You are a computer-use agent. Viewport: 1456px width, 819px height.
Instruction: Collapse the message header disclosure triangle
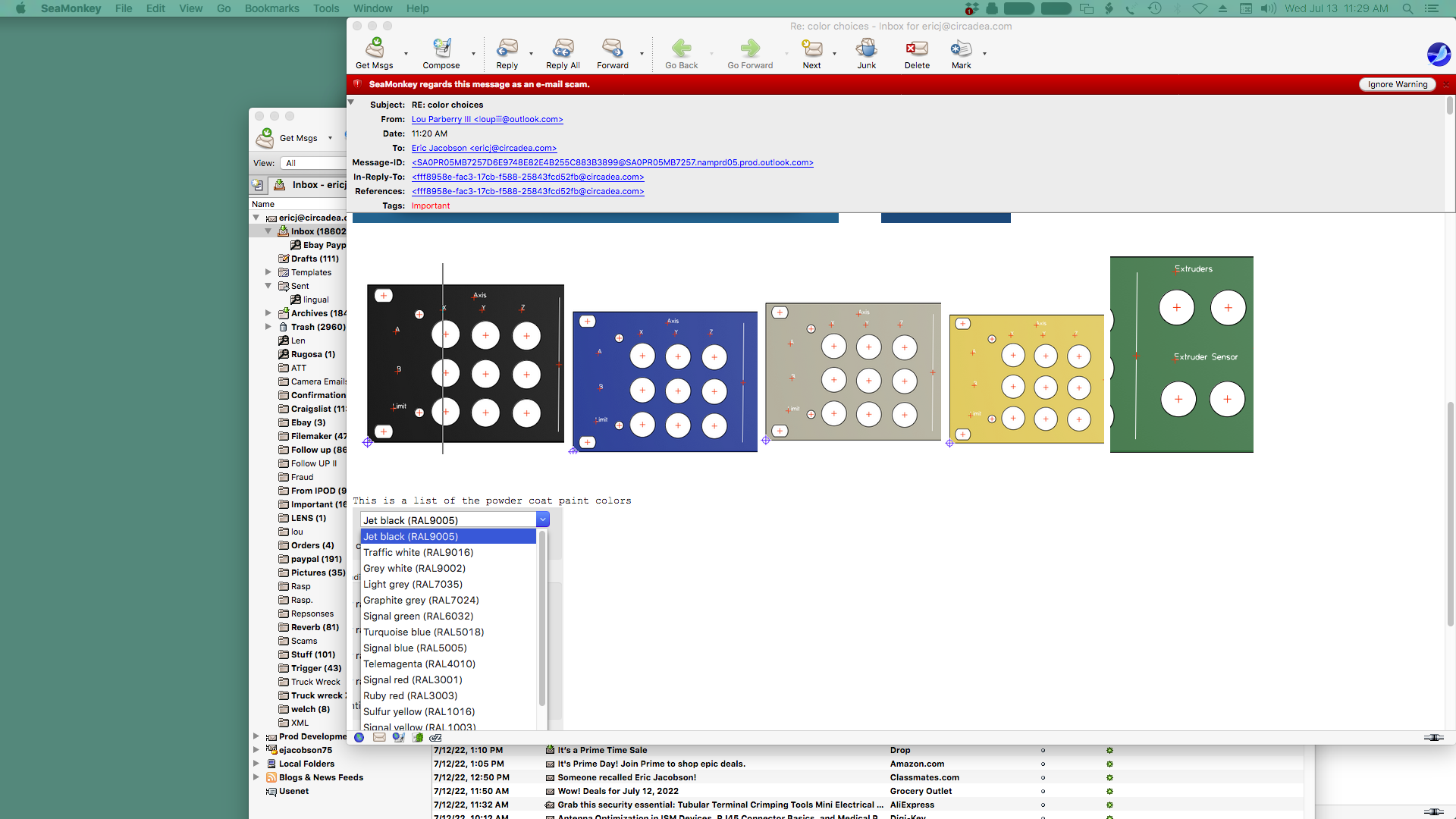coord(351,102)
